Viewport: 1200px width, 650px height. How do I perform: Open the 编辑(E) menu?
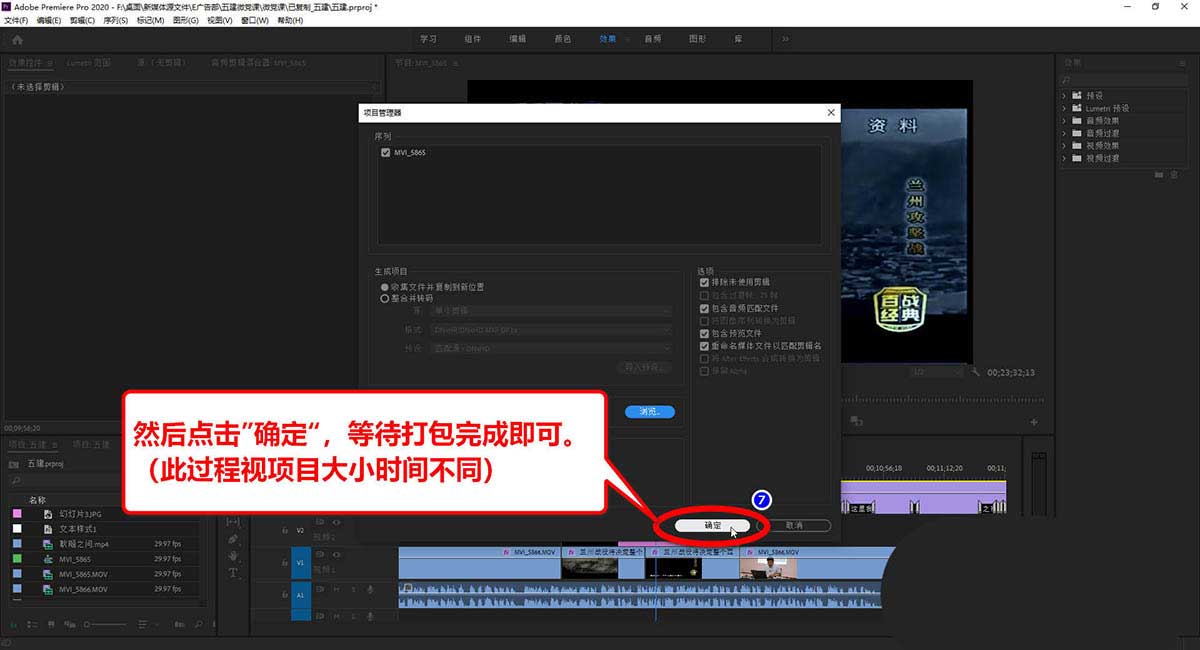49,20
